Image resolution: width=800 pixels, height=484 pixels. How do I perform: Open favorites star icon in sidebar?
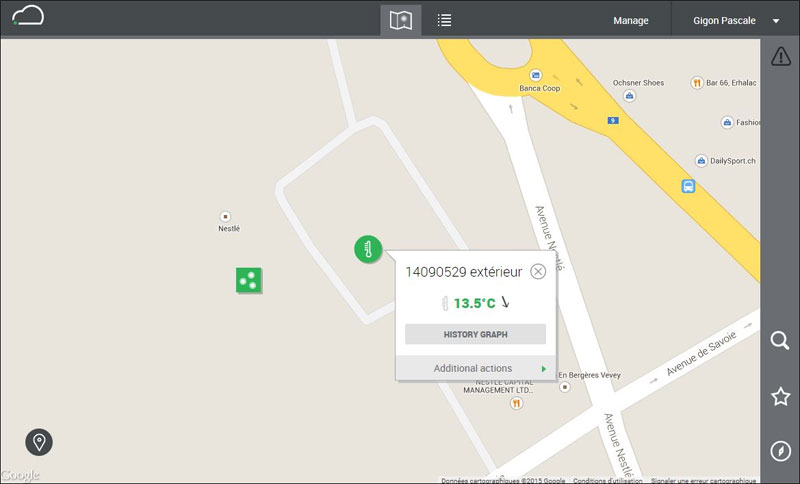781,396
